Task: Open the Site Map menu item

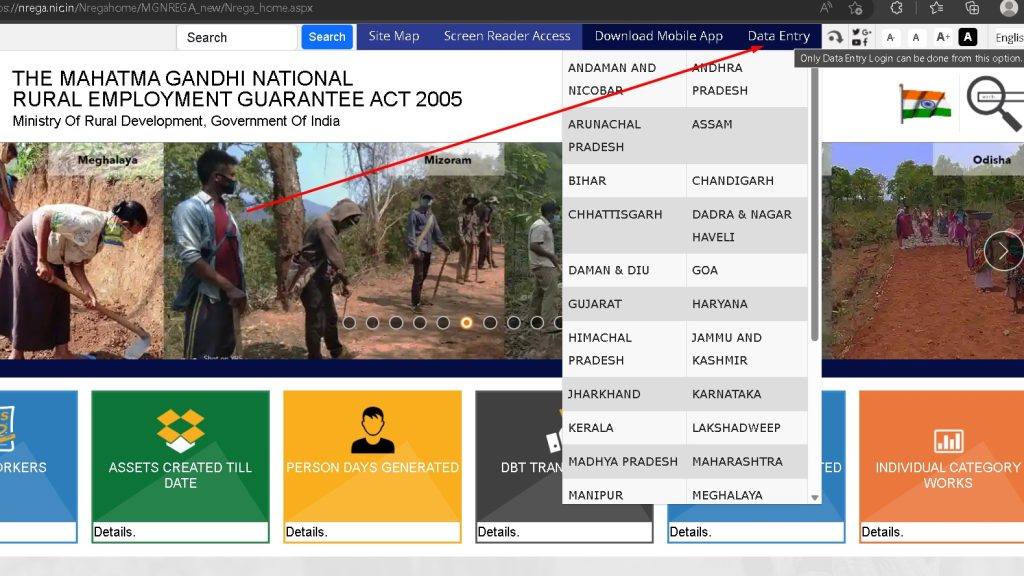Action: point(394,36)
